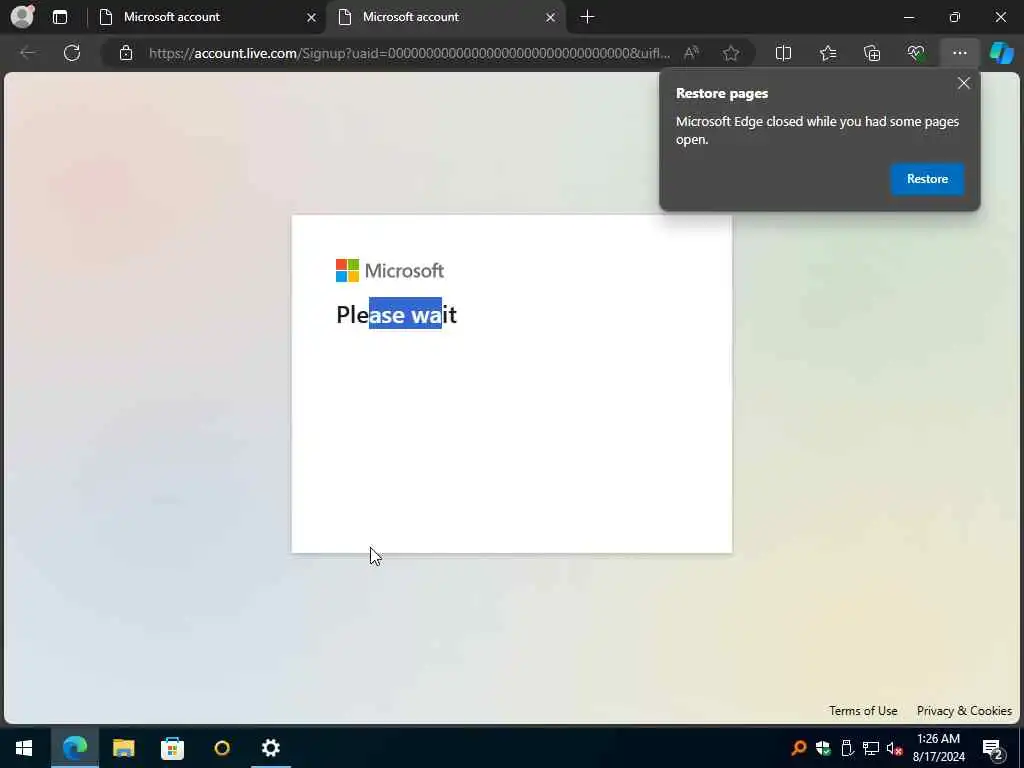Open clock showing 1:26 AM
Image resolution: width=1024 pixels, height=768 pixels.
point(938,748)
